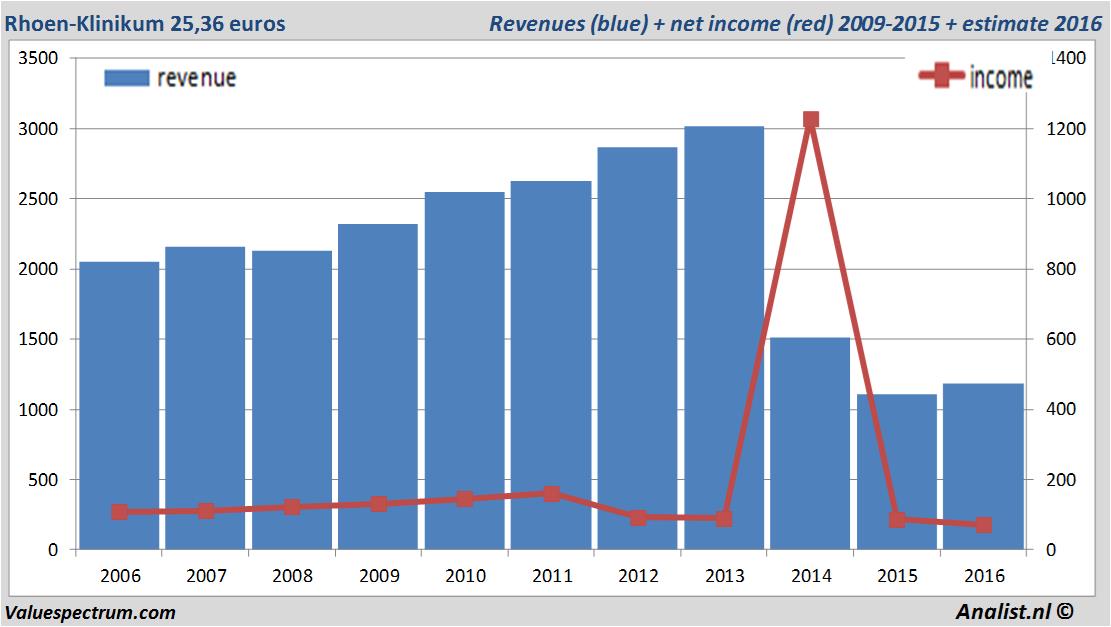1111x627 pixels.
Task: Click the 2016 x-axis year label
Action: click(984, 575)
